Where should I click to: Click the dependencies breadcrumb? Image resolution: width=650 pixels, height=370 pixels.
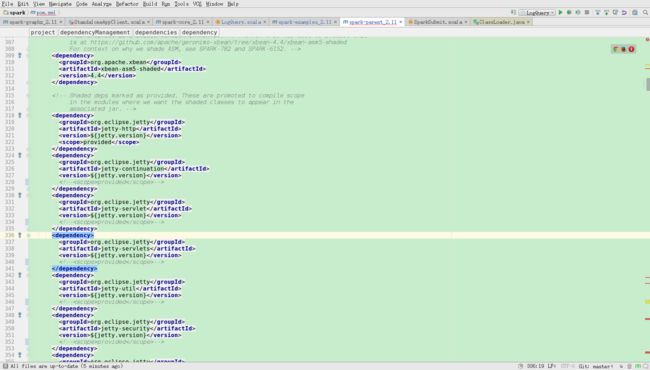[156, 32]
